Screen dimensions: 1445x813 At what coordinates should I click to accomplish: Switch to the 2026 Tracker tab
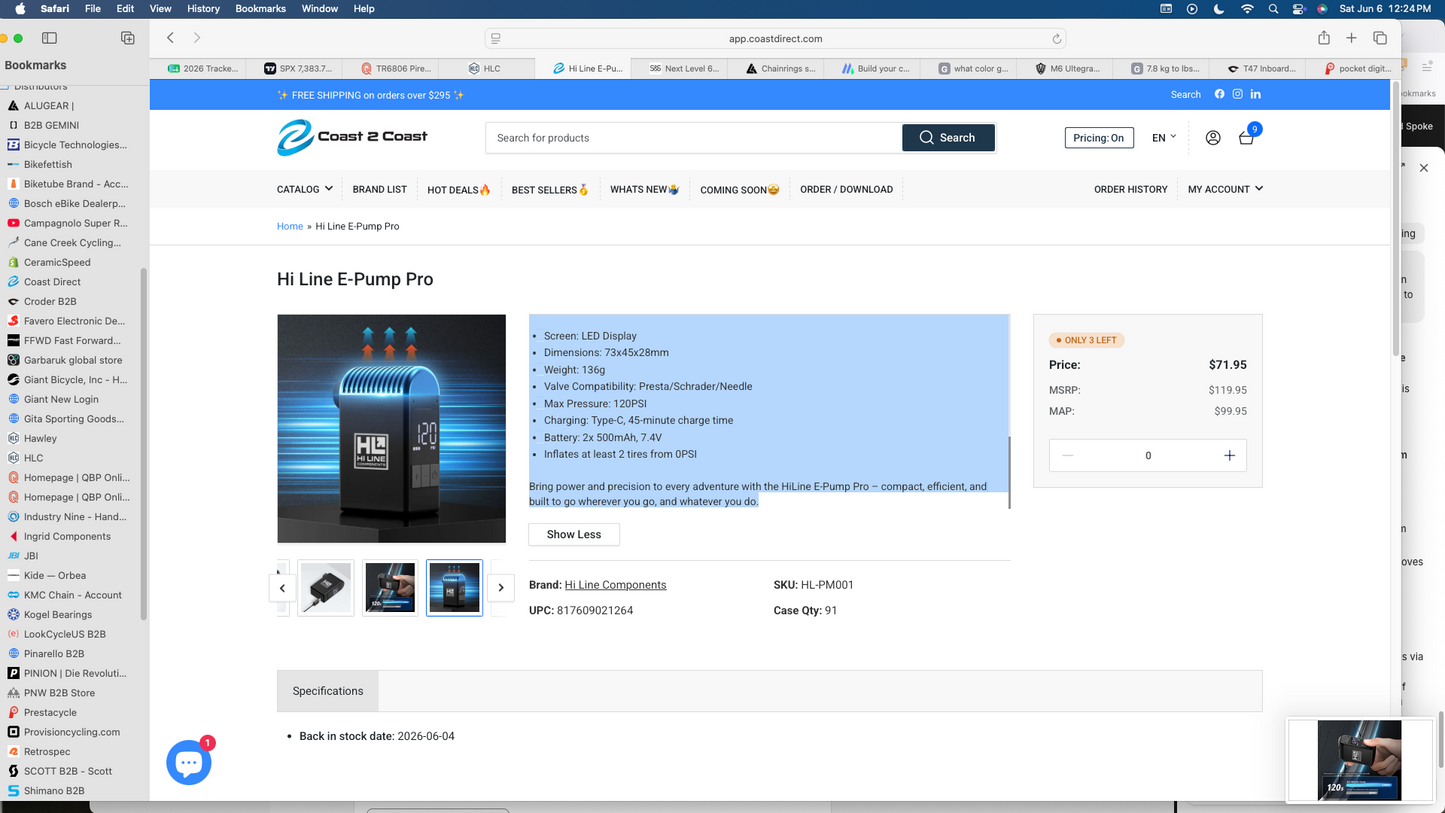pos(203,68)
